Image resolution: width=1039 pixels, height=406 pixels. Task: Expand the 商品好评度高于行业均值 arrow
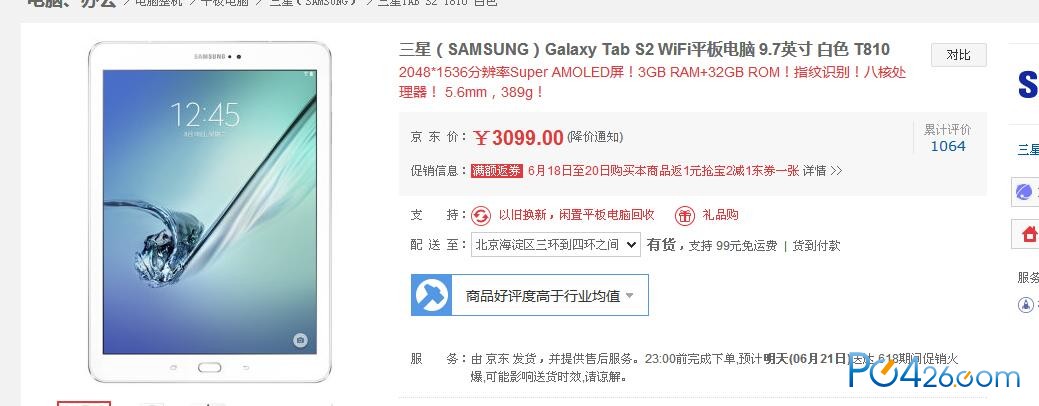[x=629, y=295]
